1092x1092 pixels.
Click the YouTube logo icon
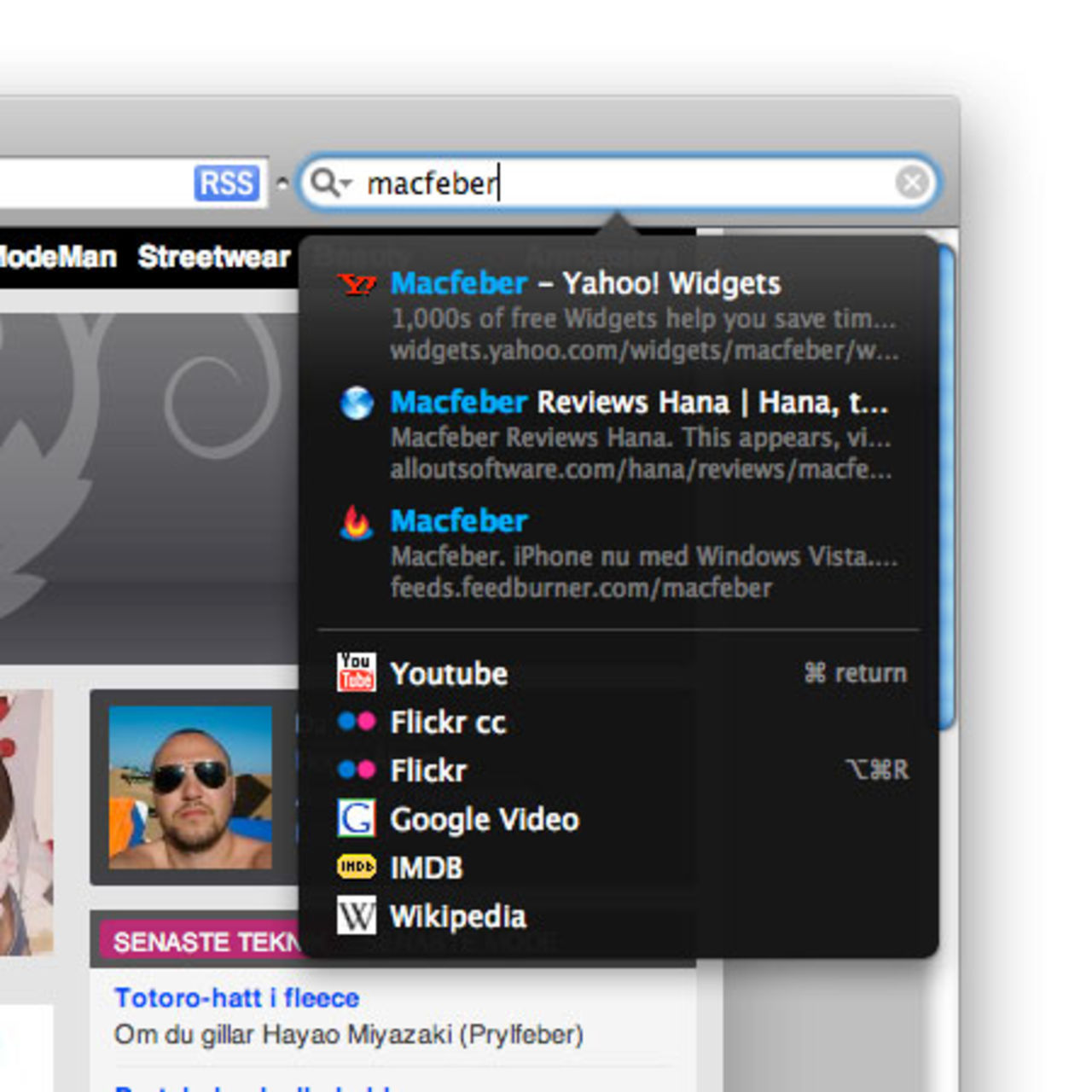[x=356, y=672]
